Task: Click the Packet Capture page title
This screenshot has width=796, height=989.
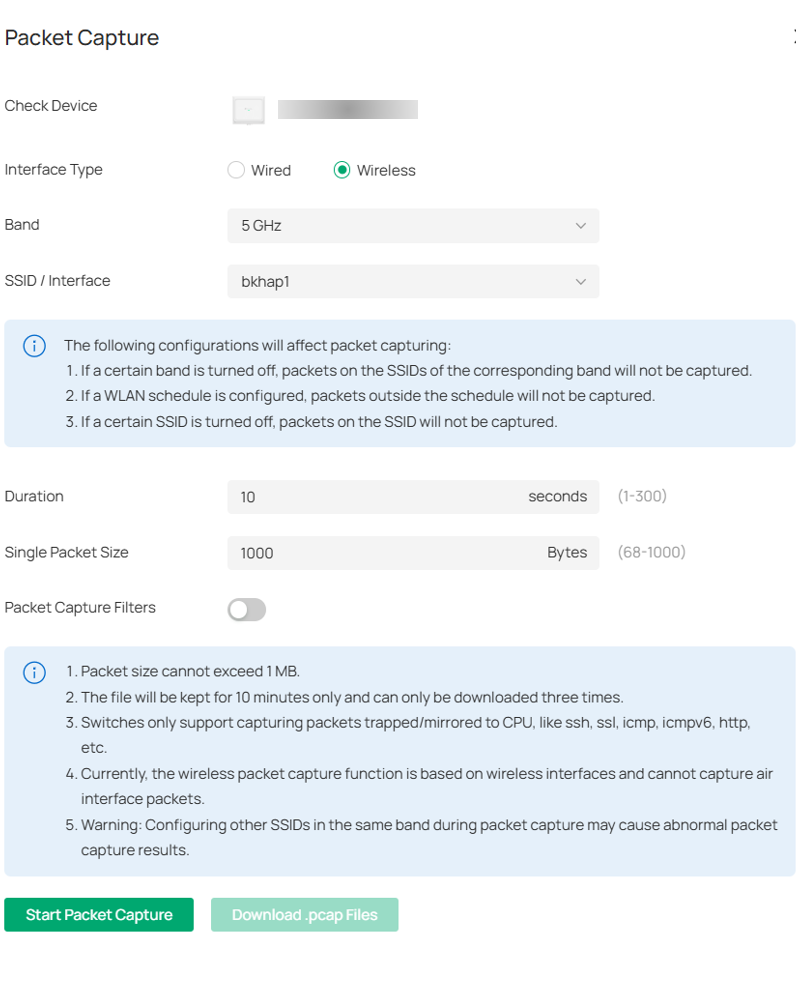Action: tap(81, 37)
